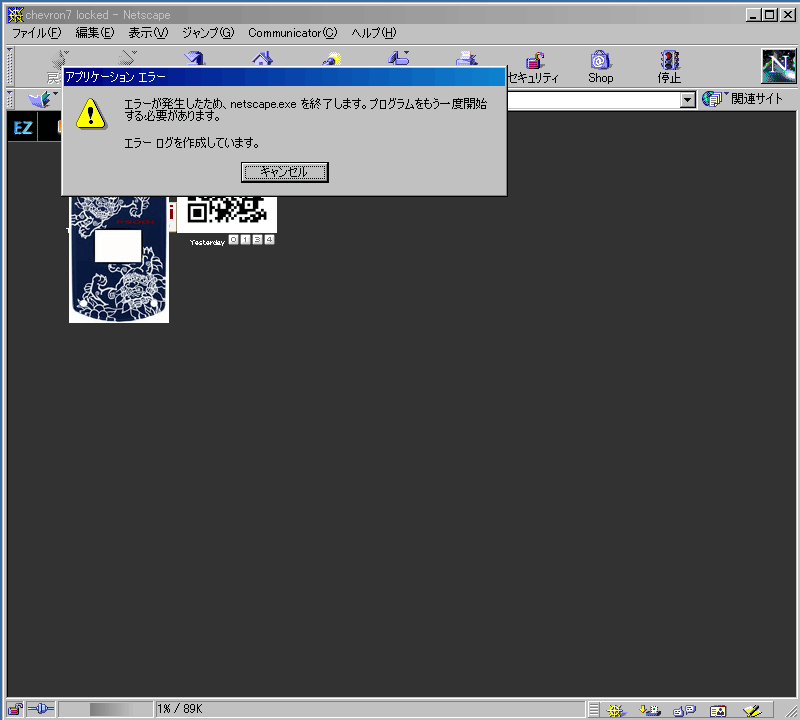The width and height of the screenshot is (800, 720).
Task: Click the blue phone cover image
Action: coord(119,259)
